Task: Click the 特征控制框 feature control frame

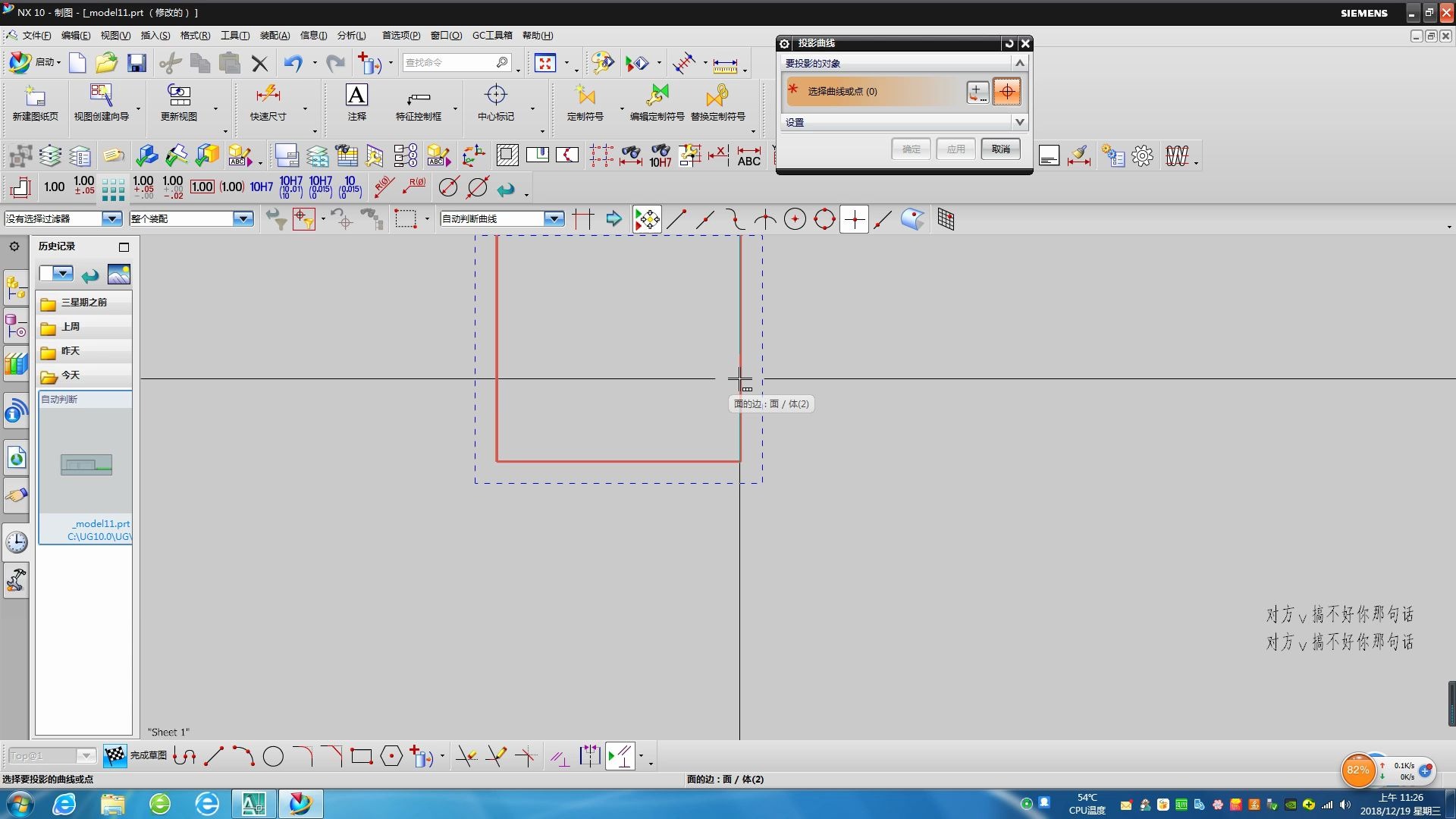Action: 418,102
